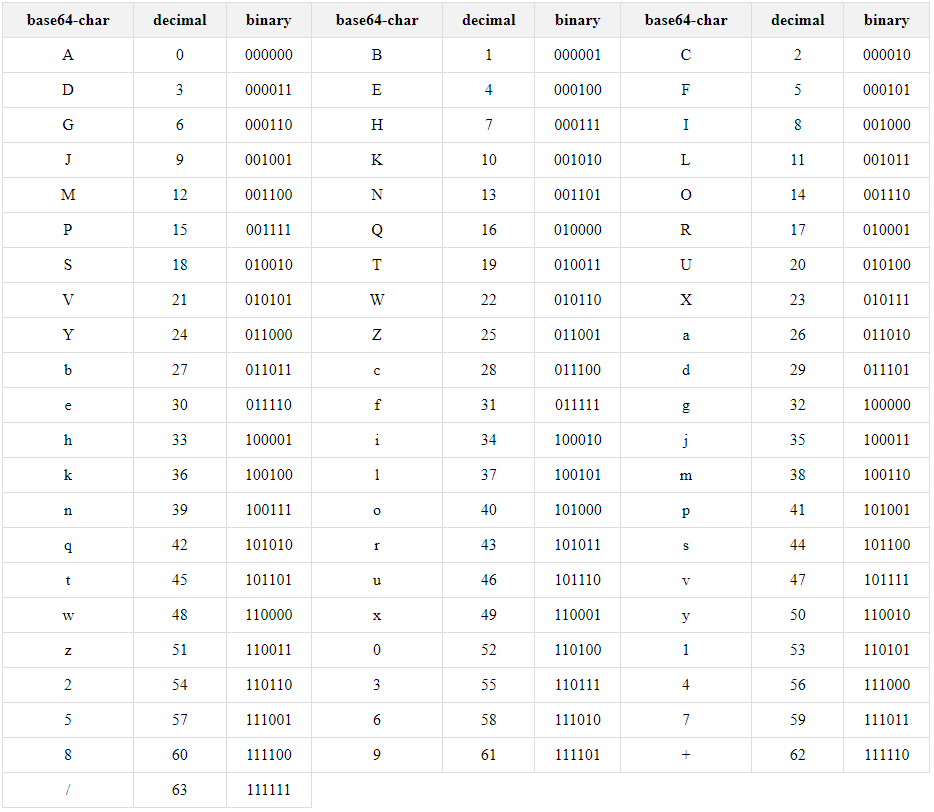Click the base64-char column header
The height and width of the screenshot is (812, 934).
(x=67, y=20)
